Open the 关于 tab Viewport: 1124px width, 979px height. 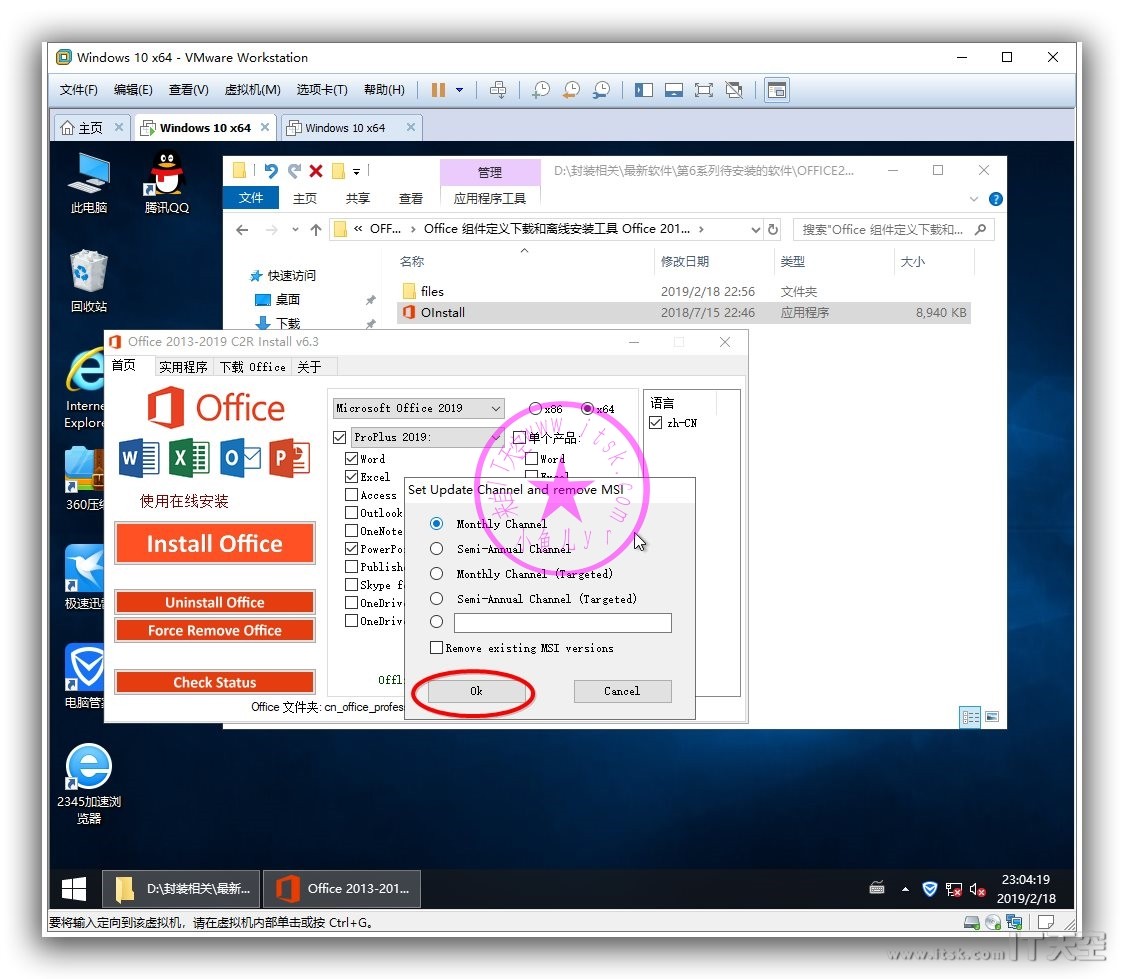(x=309, y=367)
